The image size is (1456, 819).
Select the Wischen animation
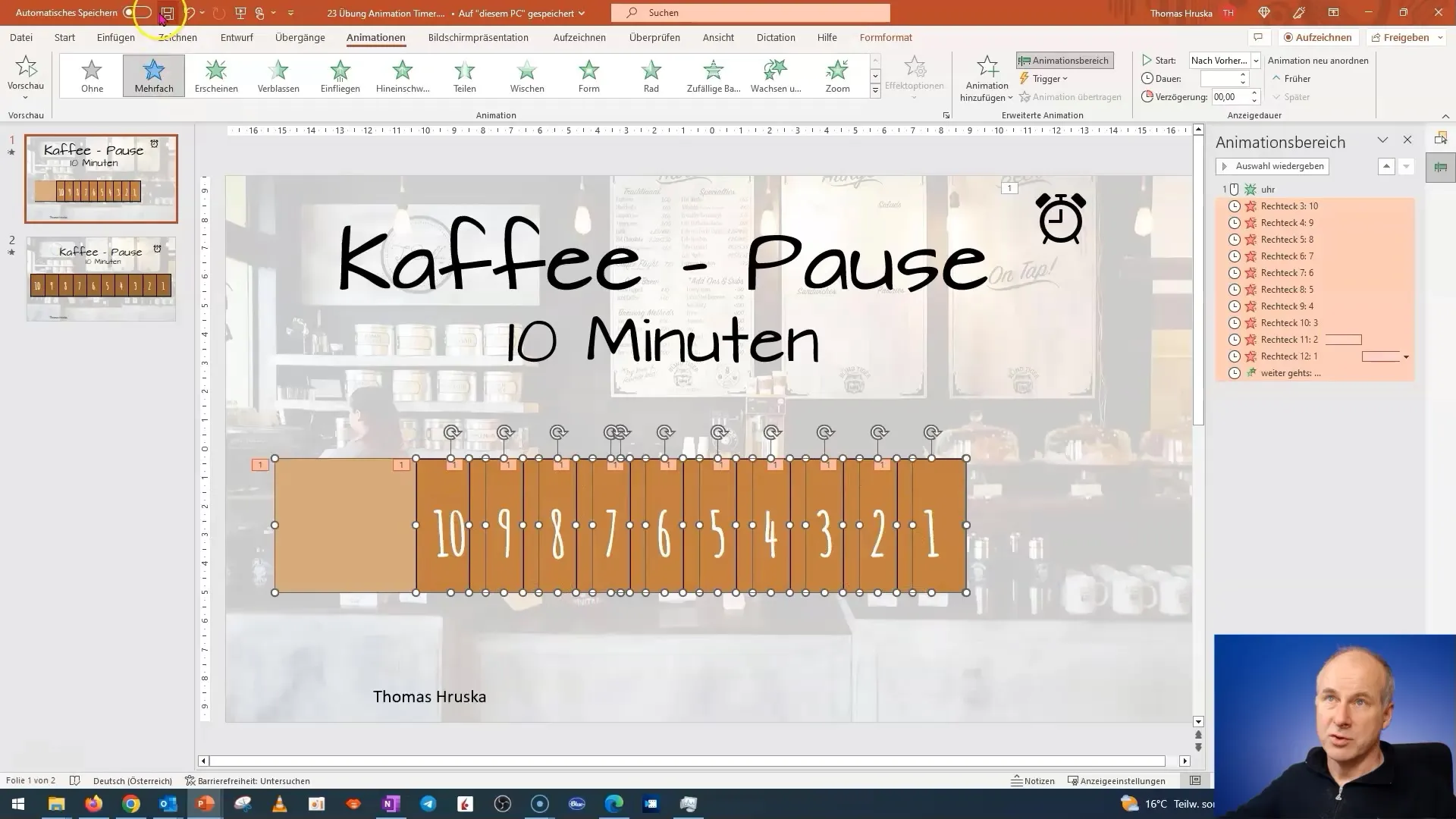(527, 76)
